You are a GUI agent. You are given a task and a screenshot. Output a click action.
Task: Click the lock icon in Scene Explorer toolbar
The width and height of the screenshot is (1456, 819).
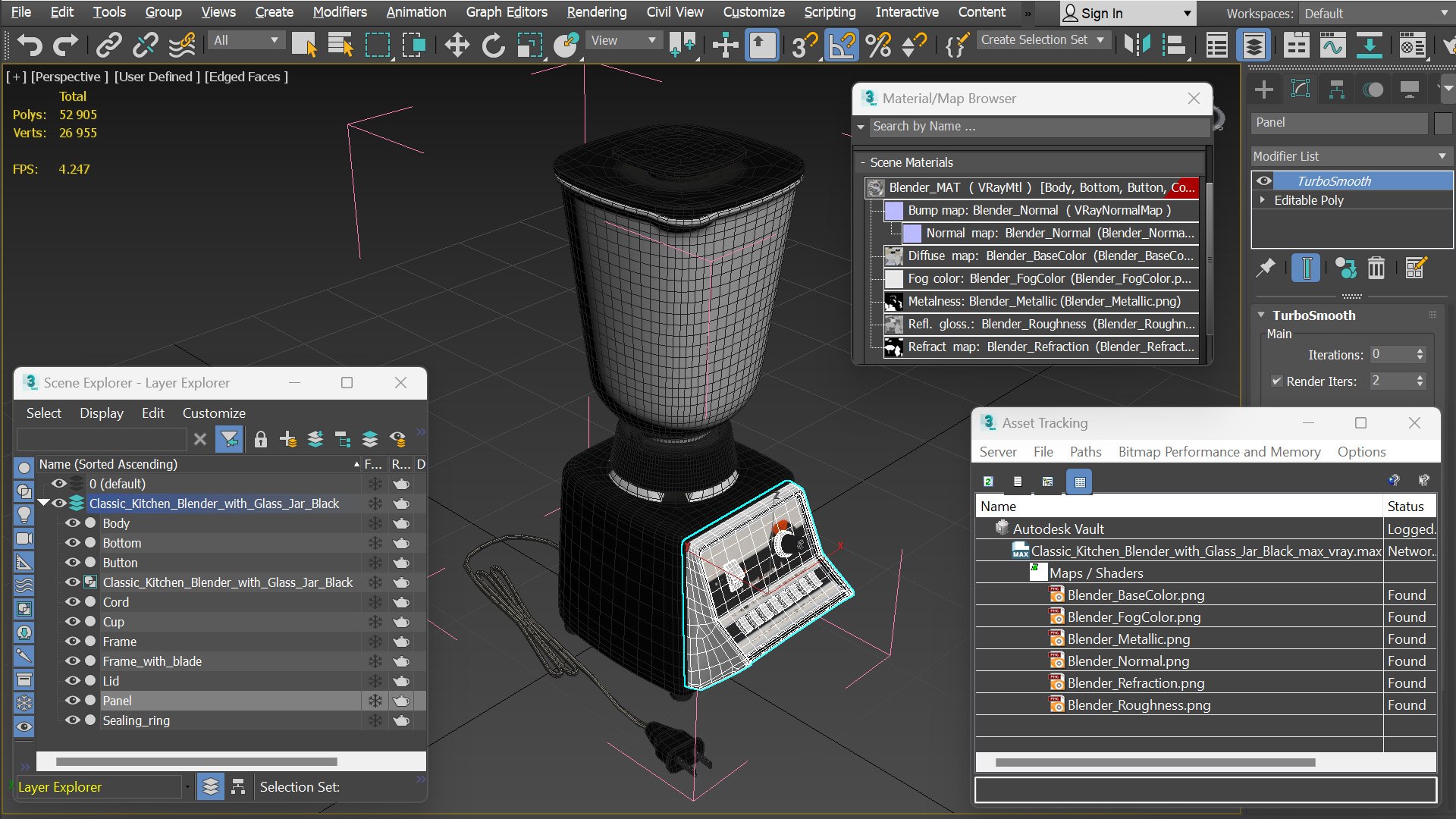(x=260, y=439)
